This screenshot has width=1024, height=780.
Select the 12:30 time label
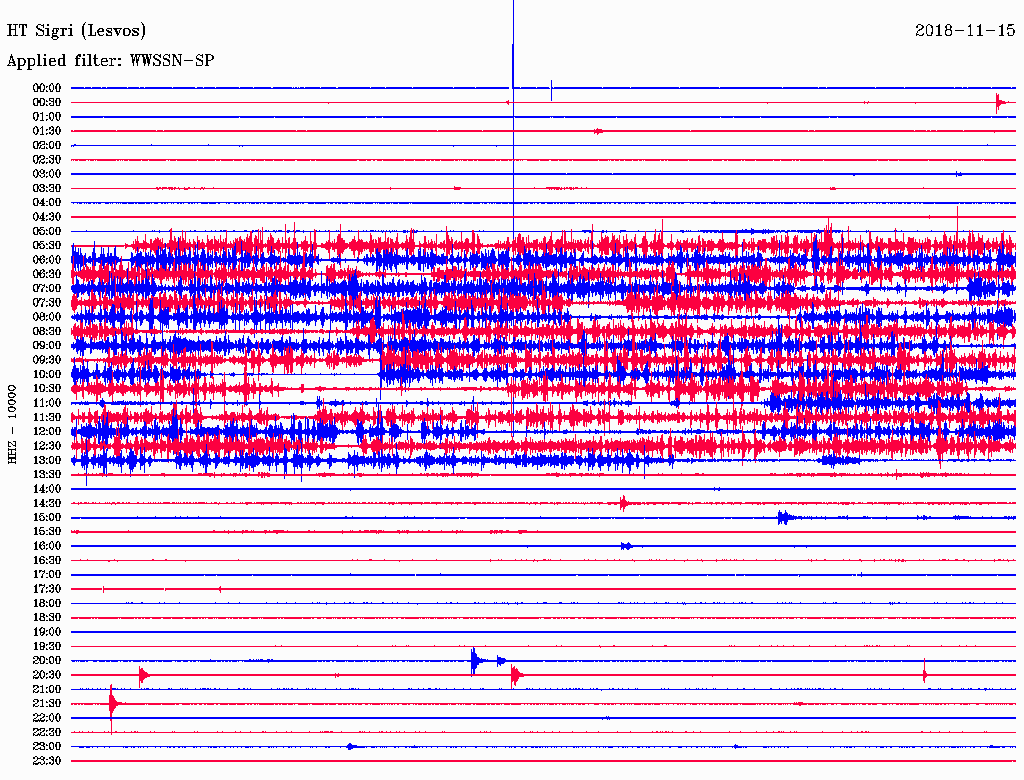click(x=47, y=446)
